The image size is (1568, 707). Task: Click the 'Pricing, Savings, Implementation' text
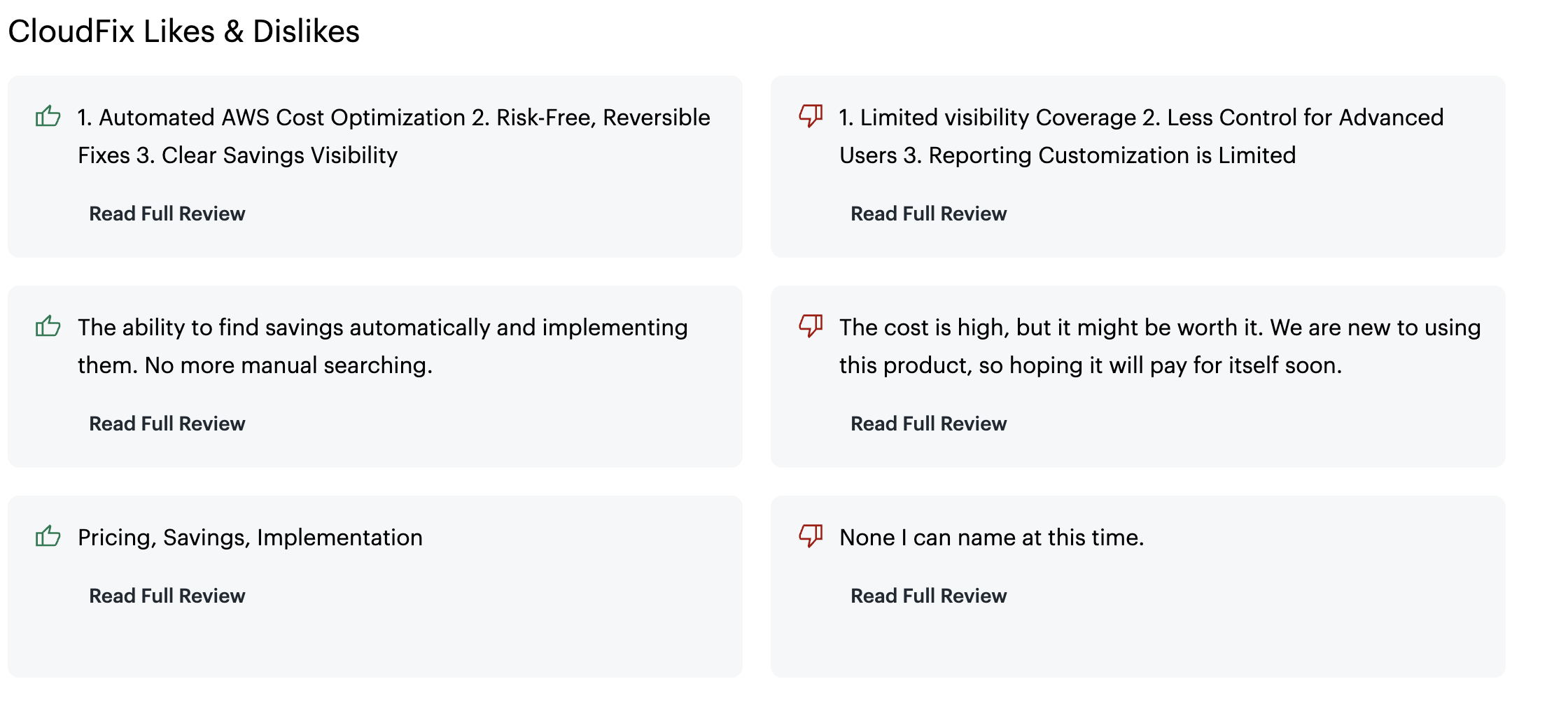250,538
